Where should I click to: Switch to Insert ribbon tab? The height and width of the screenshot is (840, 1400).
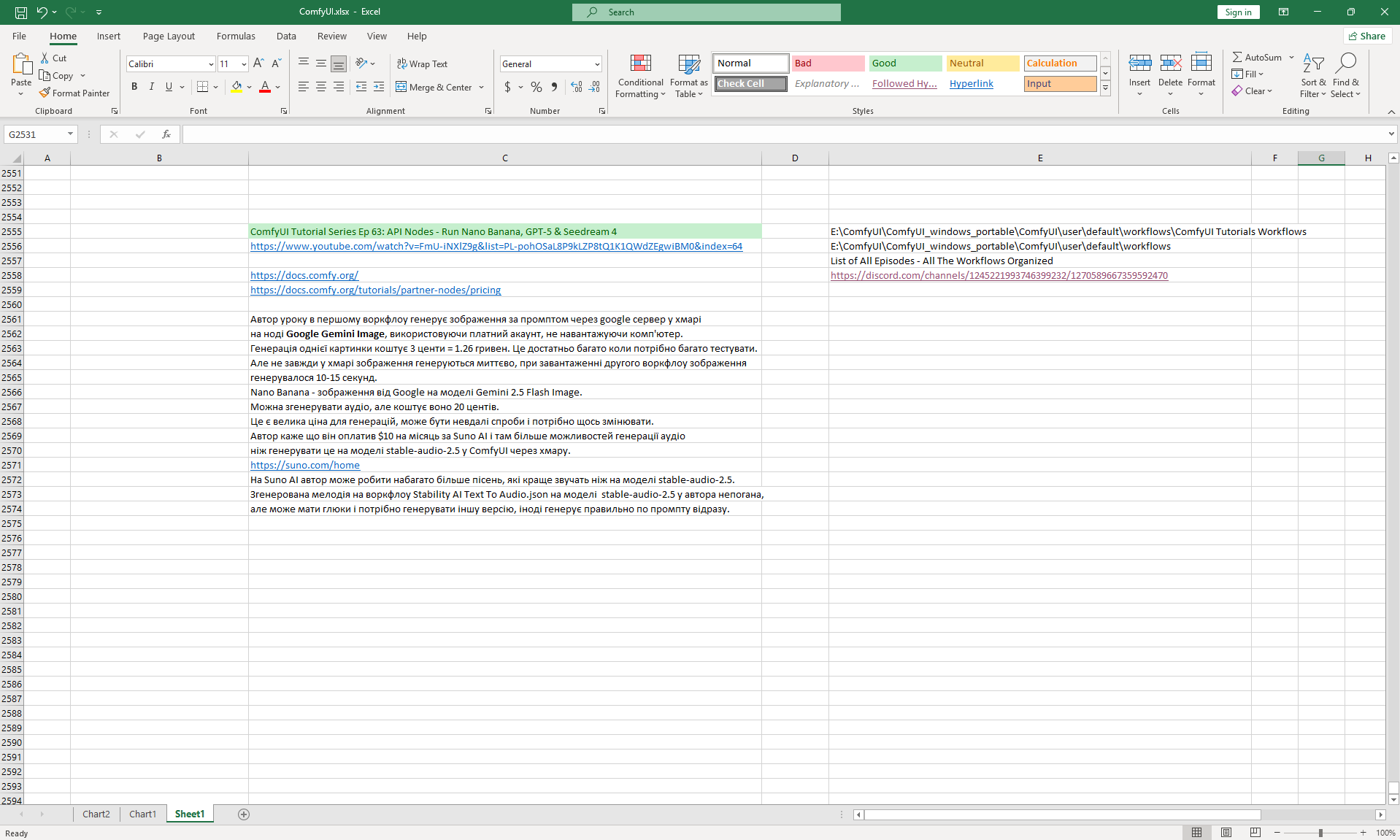click(x=109, y=36)
